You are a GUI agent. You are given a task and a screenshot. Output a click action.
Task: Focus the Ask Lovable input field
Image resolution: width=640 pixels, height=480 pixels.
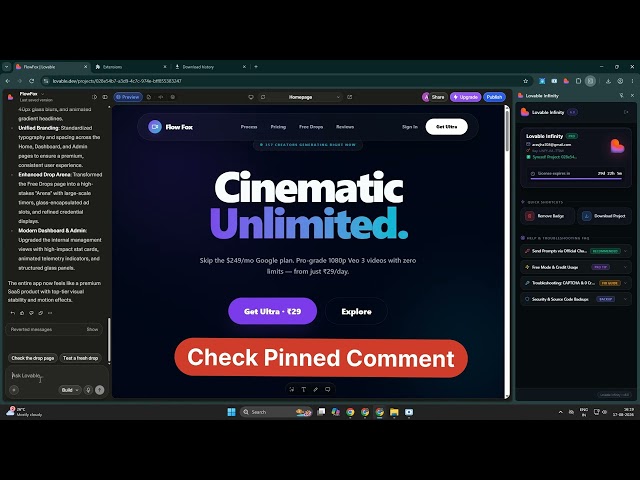(x=56, y=376)
